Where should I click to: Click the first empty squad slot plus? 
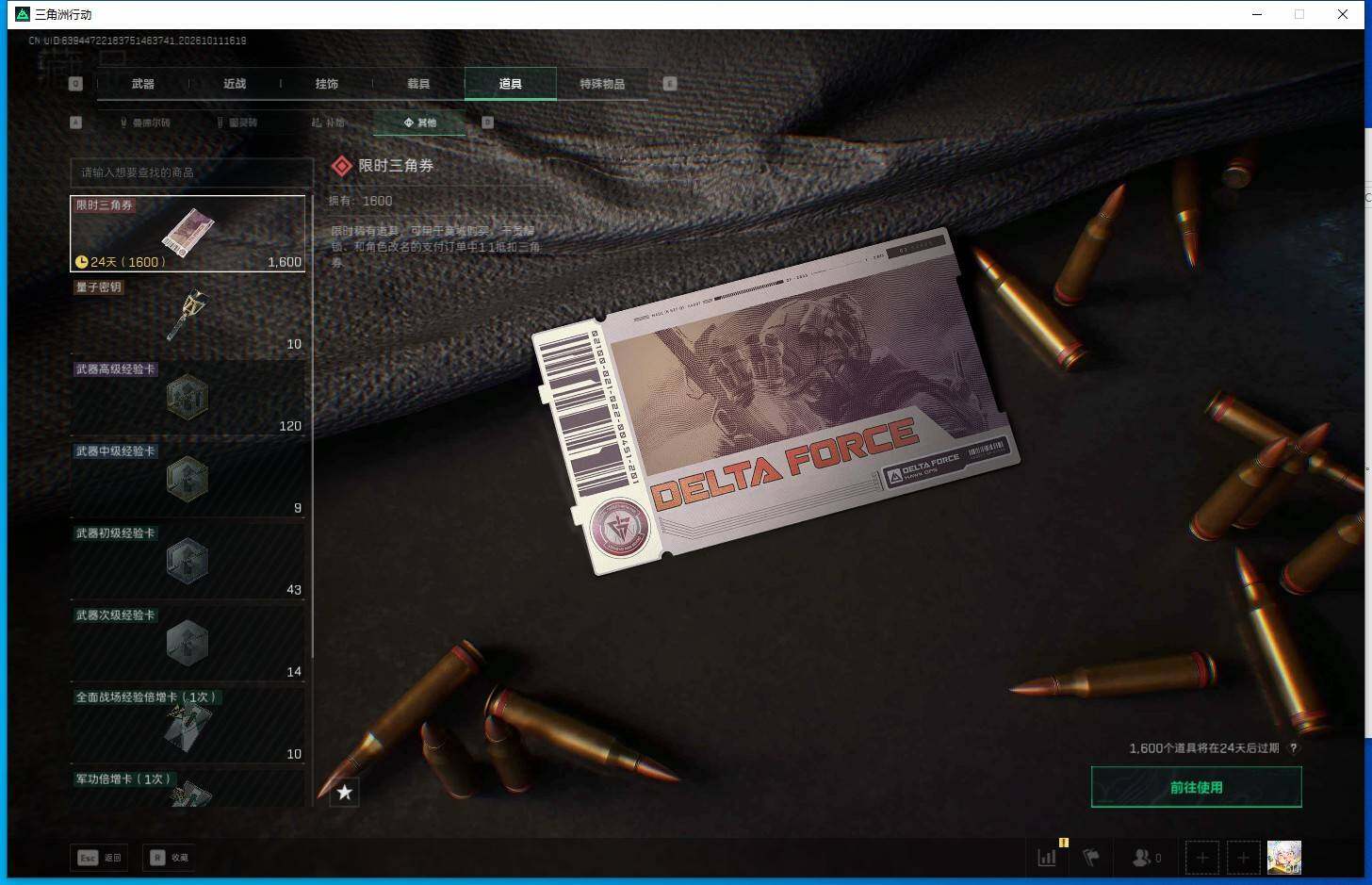tap(1201, 858)
